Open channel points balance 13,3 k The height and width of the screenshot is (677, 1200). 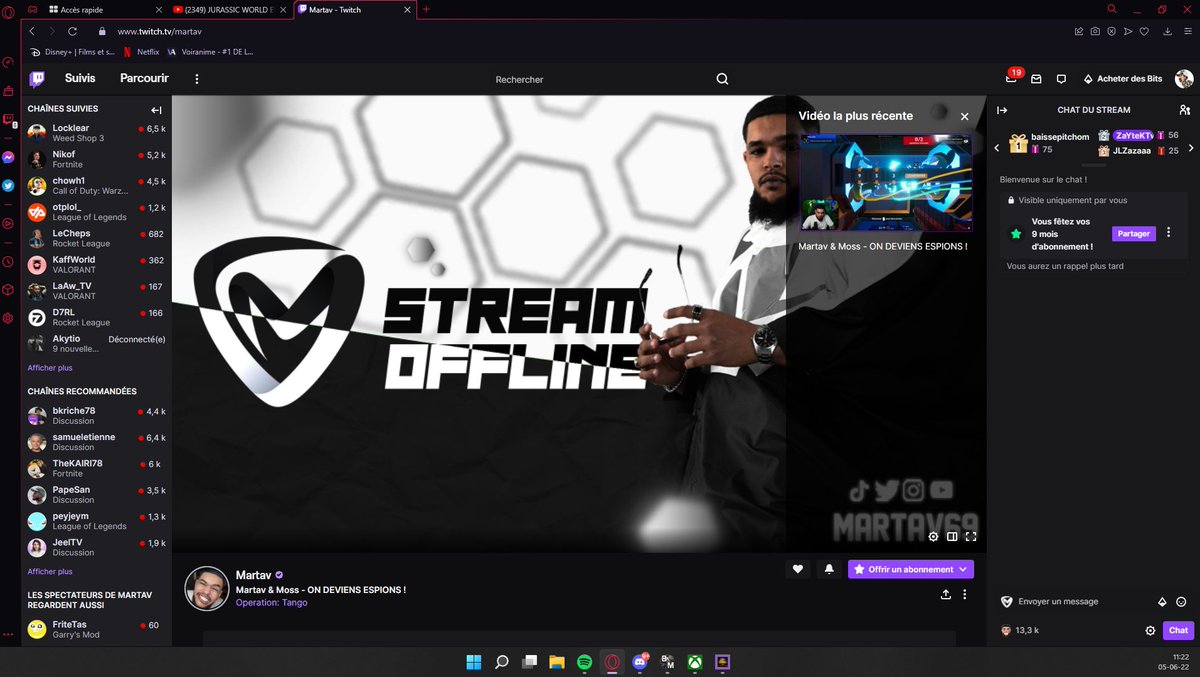[1020, 630]
